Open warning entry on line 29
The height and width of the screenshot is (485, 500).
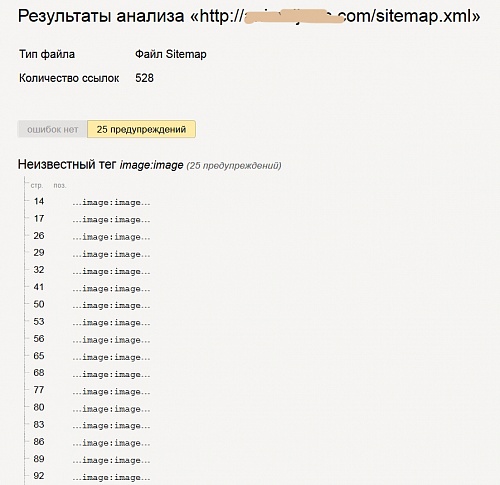[x=92, y=253]
